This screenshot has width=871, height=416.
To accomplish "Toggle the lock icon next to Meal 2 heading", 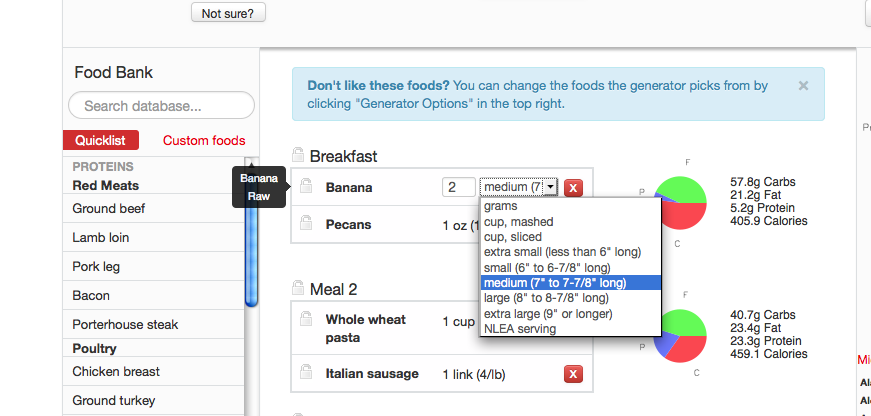I will 298,288.
